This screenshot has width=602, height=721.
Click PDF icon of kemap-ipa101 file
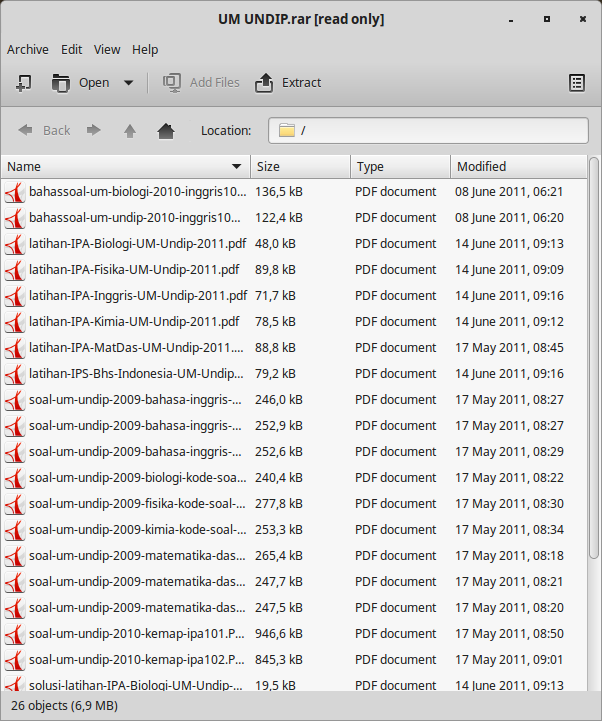pos(15,635)
